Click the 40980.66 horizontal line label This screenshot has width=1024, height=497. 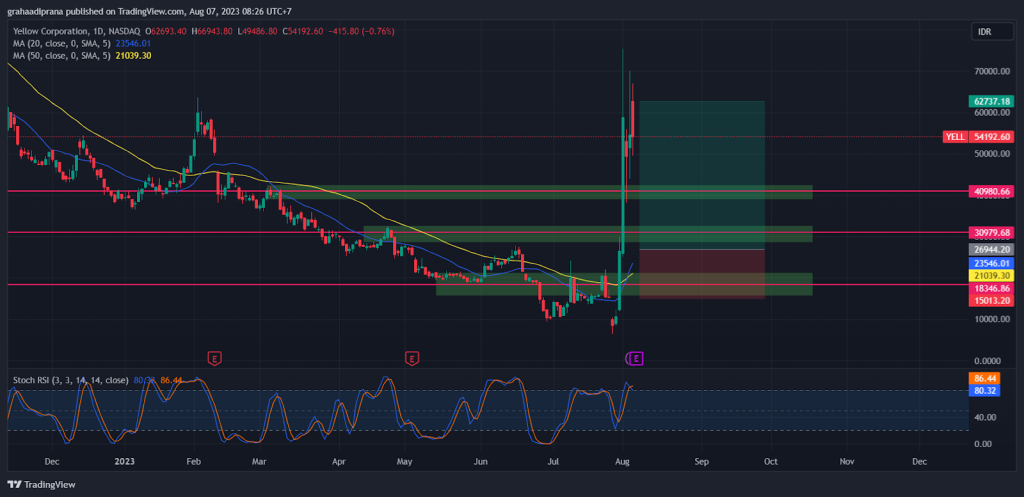click(992, 191)
